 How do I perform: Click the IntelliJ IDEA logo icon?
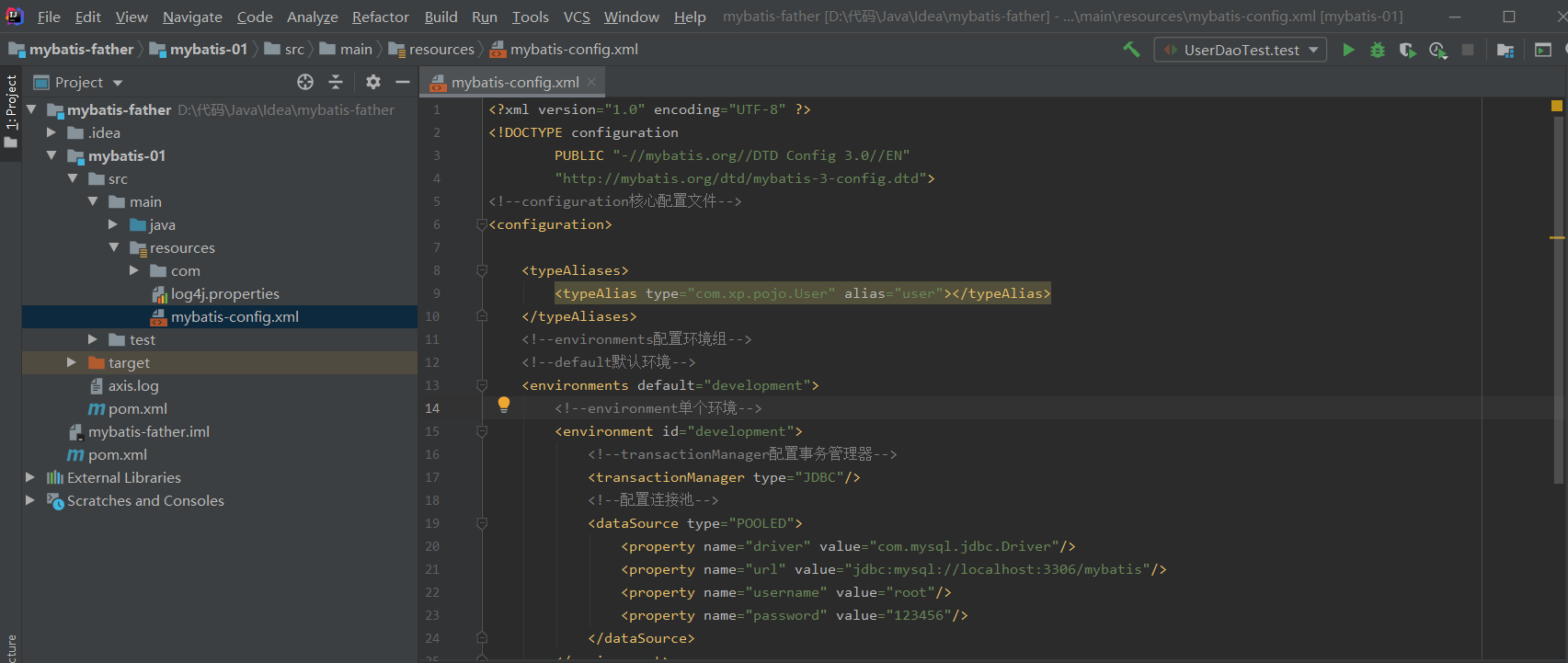(x=15, y=16)
